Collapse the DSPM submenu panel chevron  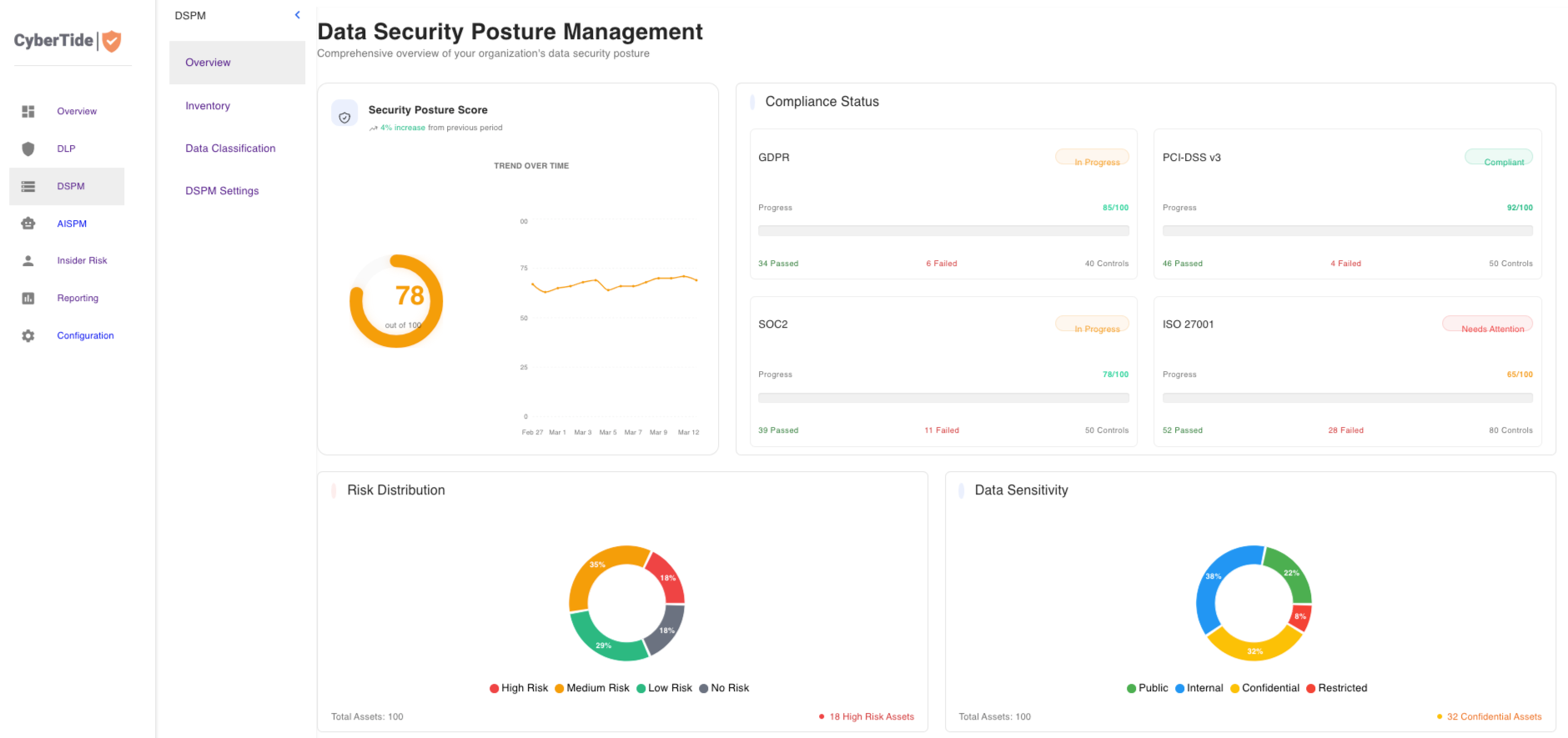pos(298,15)
